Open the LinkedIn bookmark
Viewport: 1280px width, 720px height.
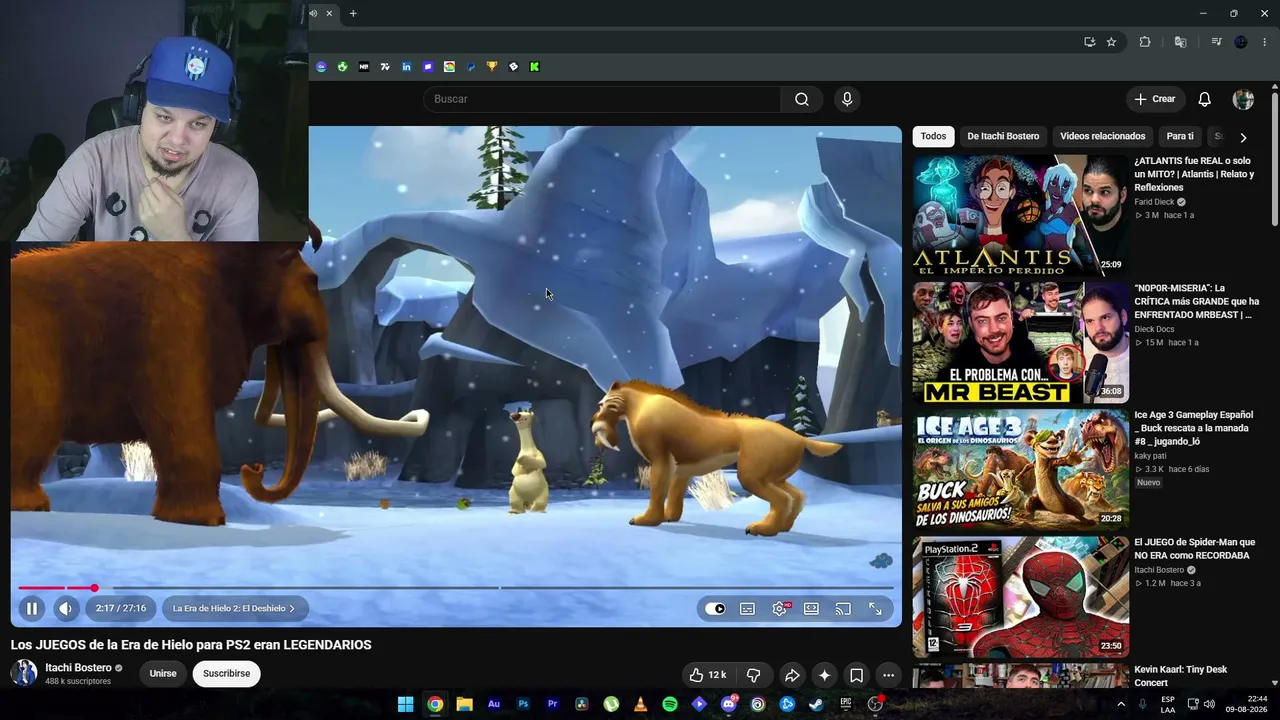pos(407,67)
